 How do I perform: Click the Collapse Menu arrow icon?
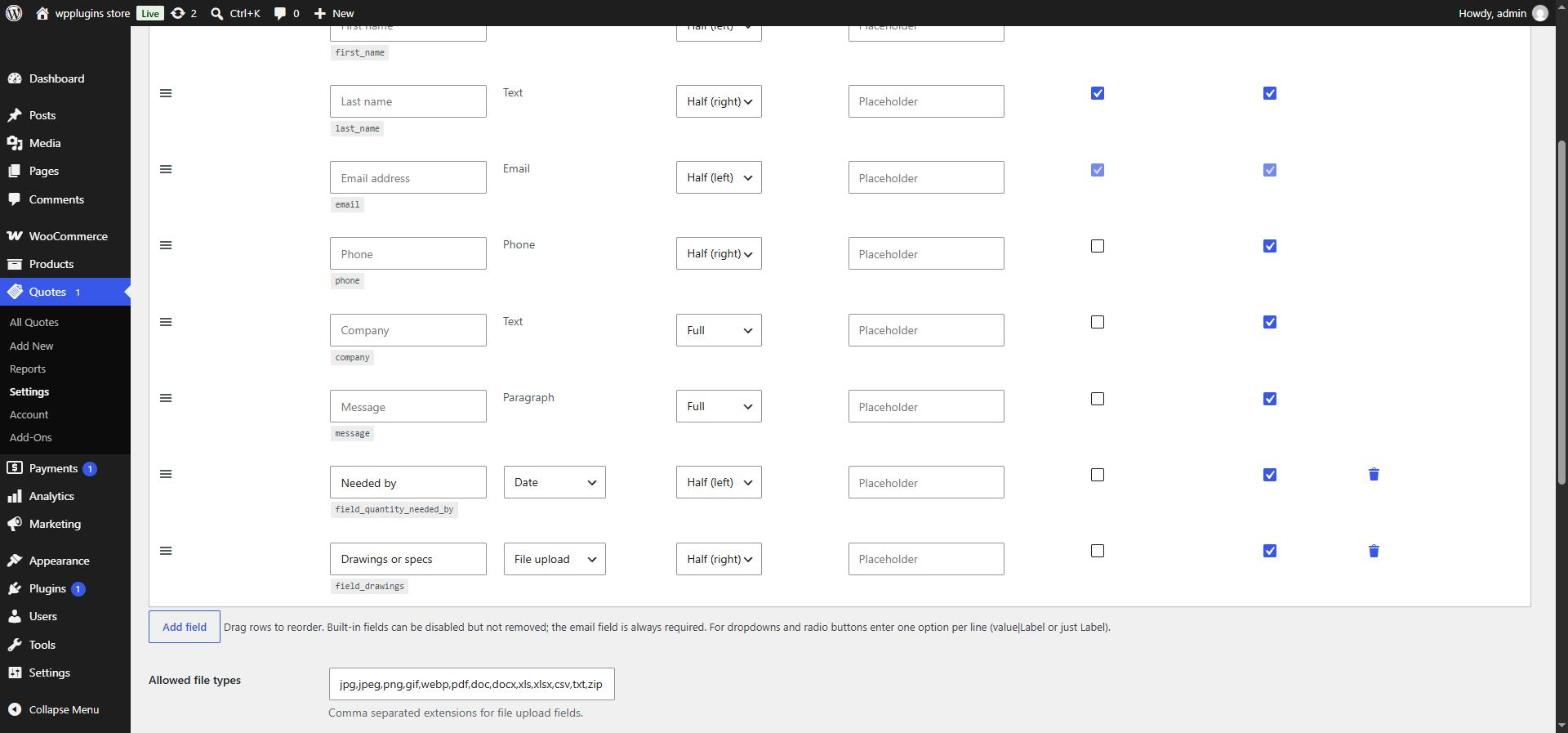(x=14, y=710)
